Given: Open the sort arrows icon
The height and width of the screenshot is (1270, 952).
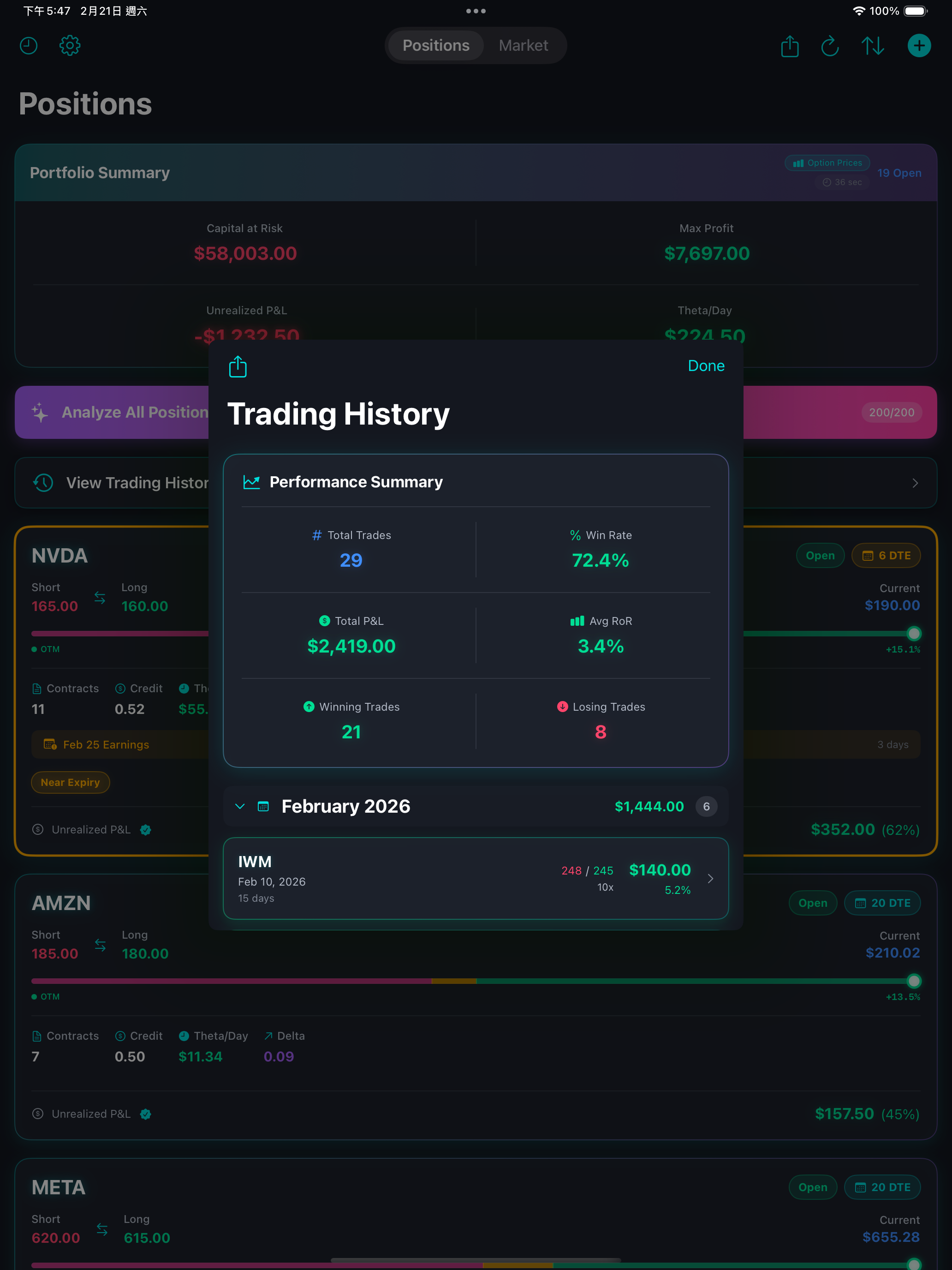Looking at the screenshot, I should 872,46.
